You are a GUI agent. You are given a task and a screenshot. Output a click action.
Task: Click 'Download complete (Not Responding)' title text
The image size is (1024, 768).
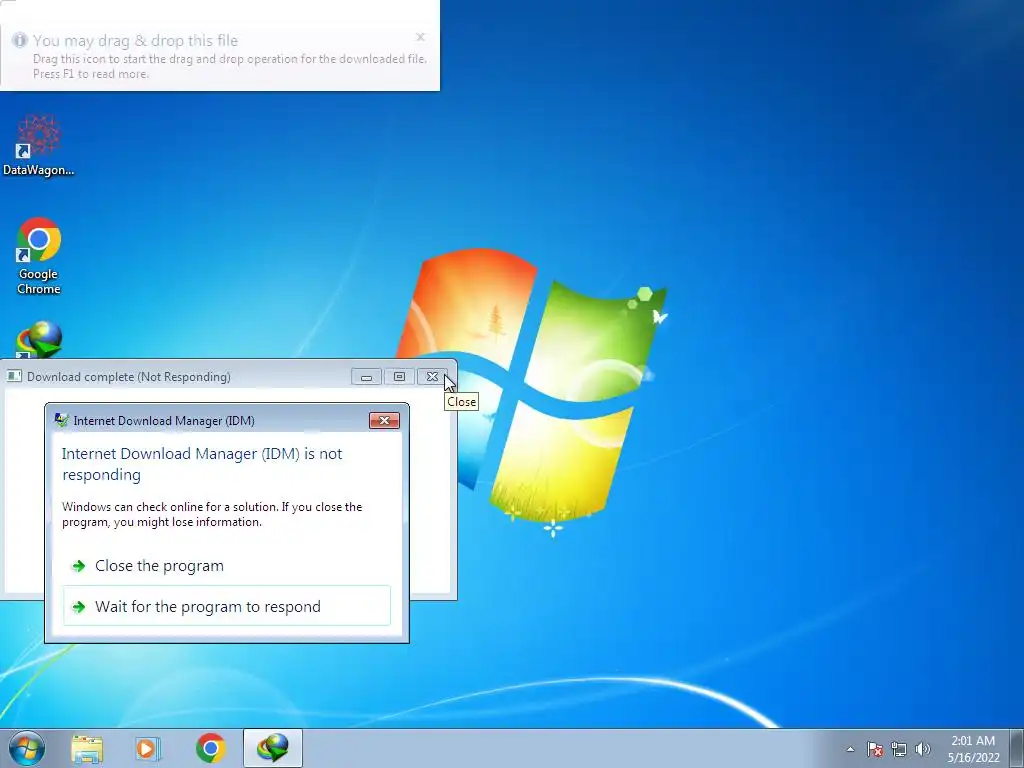tap(129, 377)
